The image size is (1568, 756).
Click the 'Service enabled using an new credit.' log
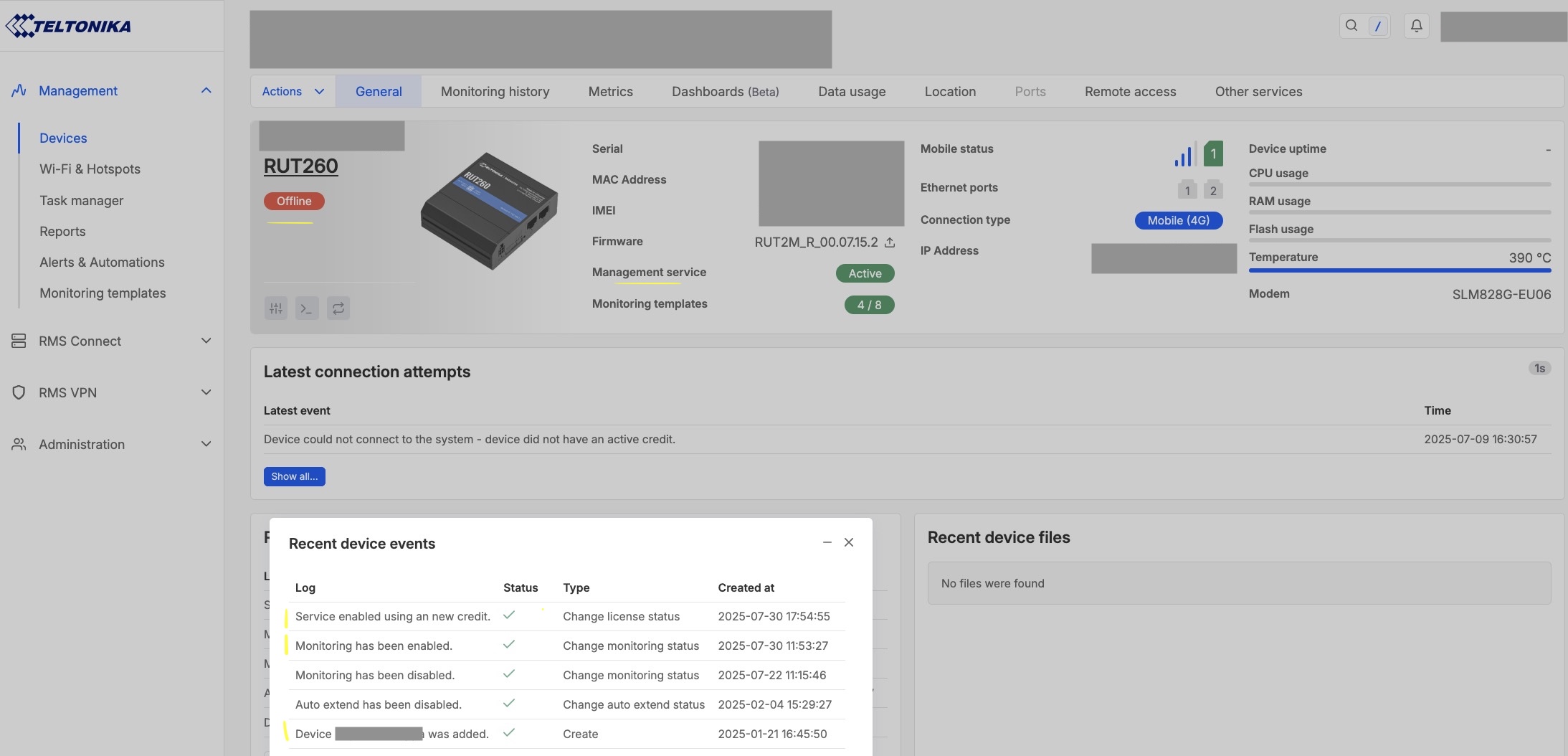393,616
